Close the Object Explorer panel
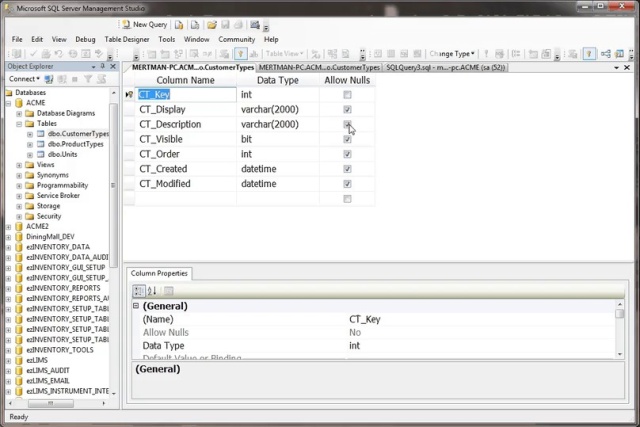640x427 pixels. tap(113, 66)
